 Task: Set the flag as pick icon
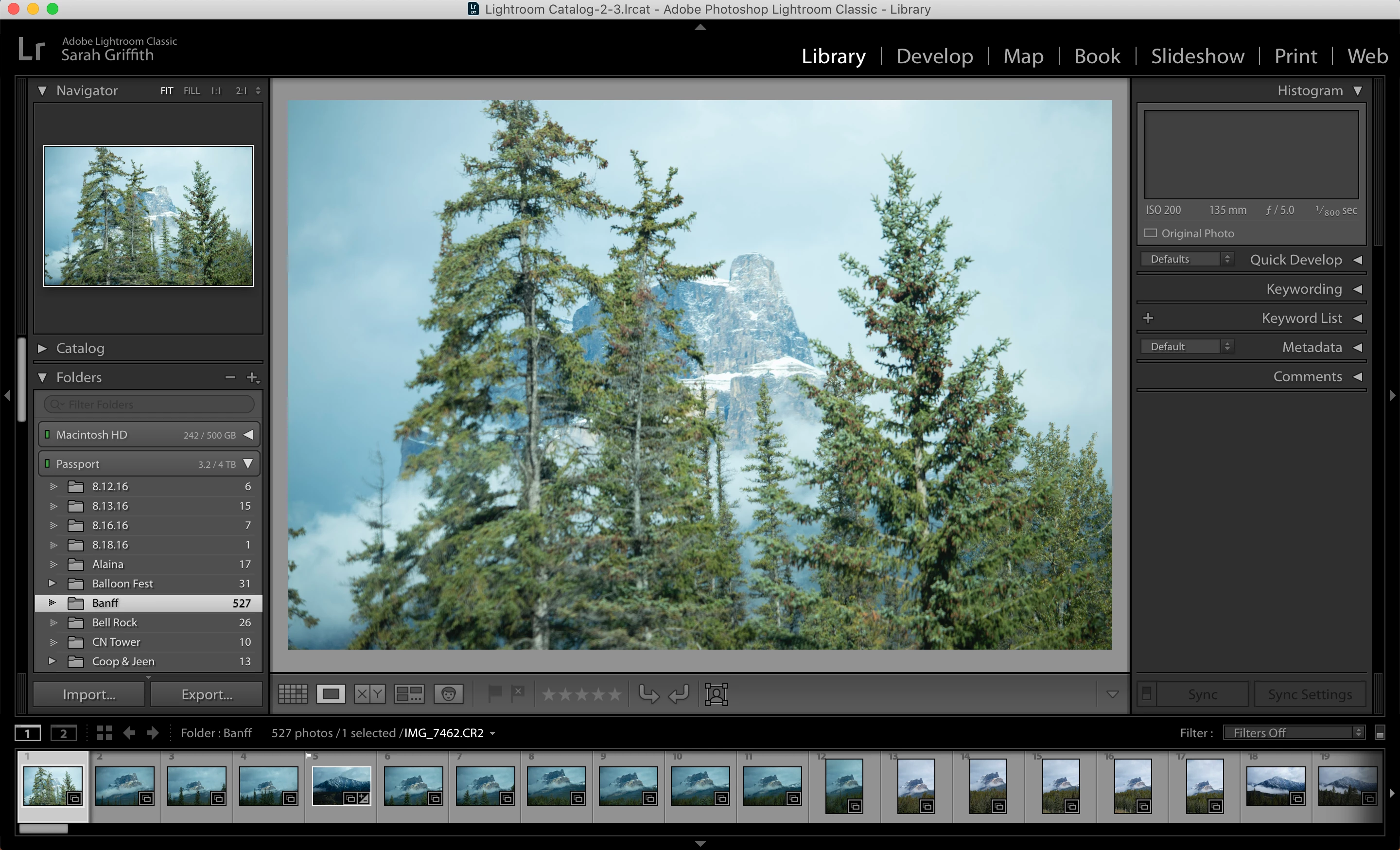(x=495, y=693)
